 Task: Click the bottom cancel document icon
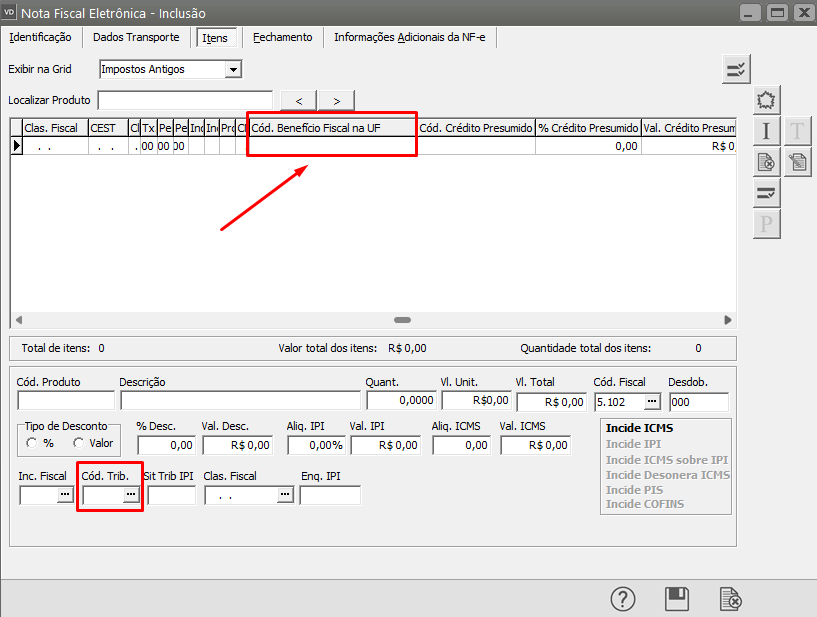click(731, 599)
